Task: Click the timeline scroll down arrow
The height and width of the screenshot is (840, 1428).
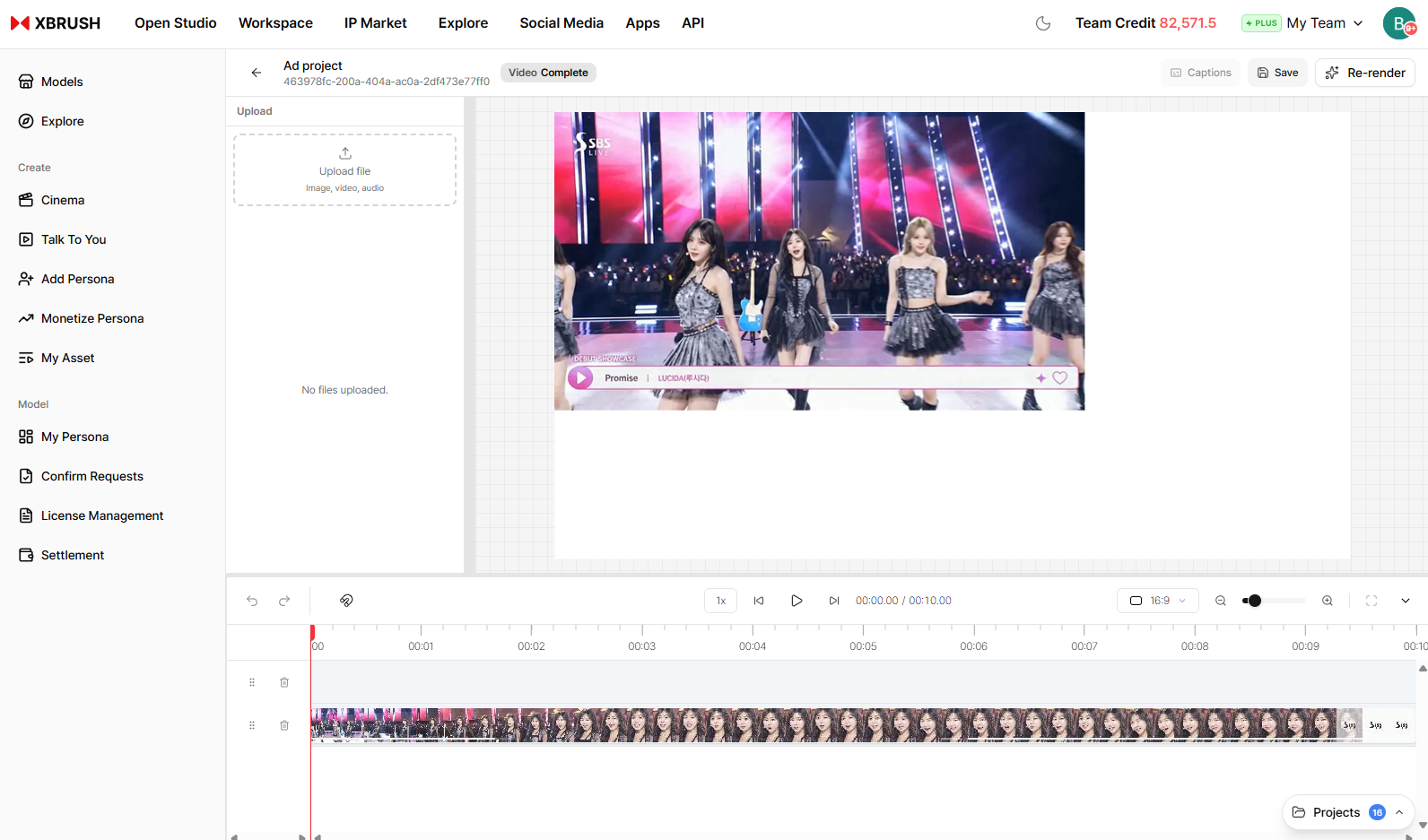Action: coord(1422,825)
